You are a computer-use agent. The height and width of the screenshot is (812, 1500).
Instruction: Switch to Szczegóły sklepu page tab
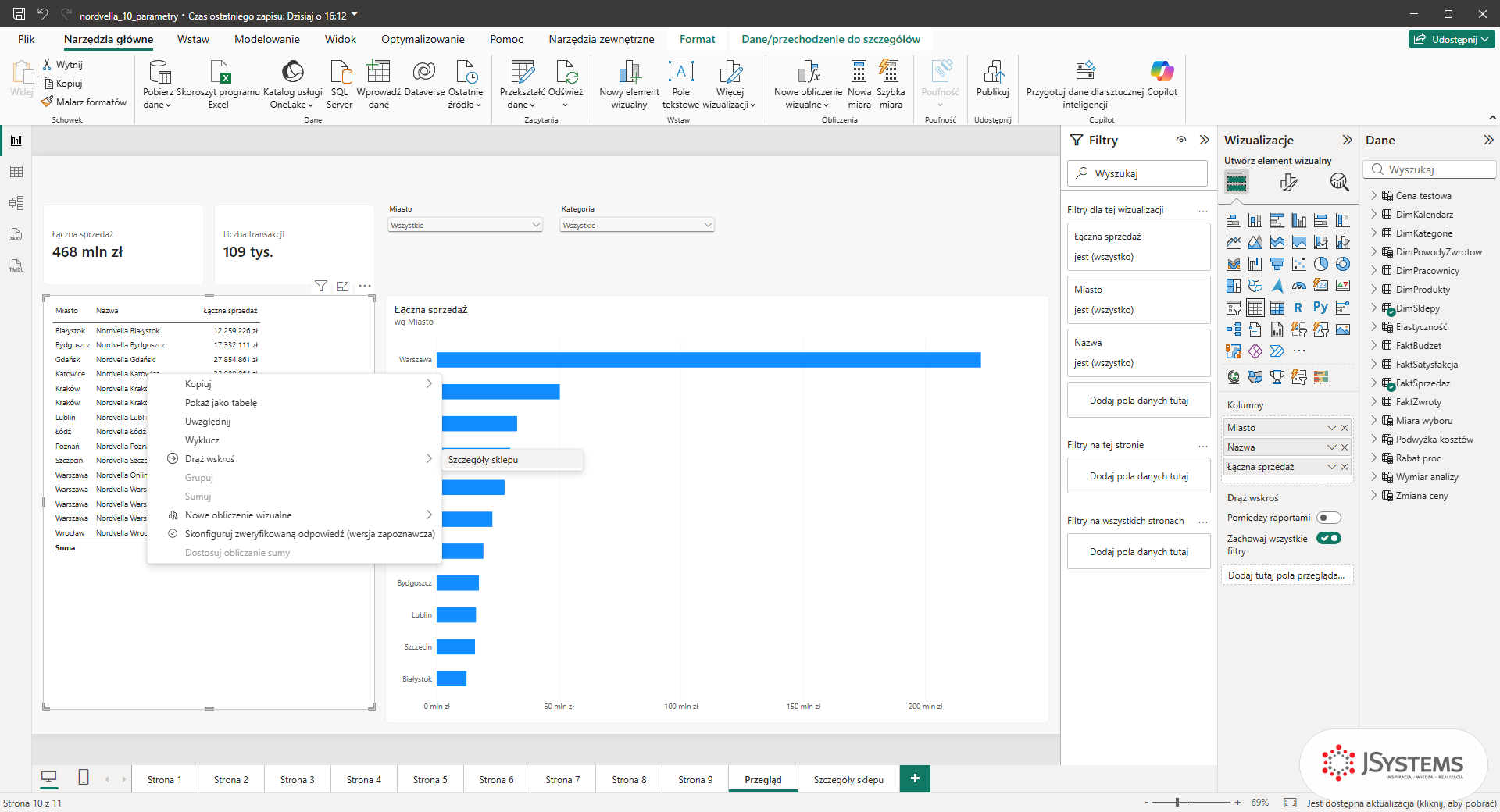point(848,779)
